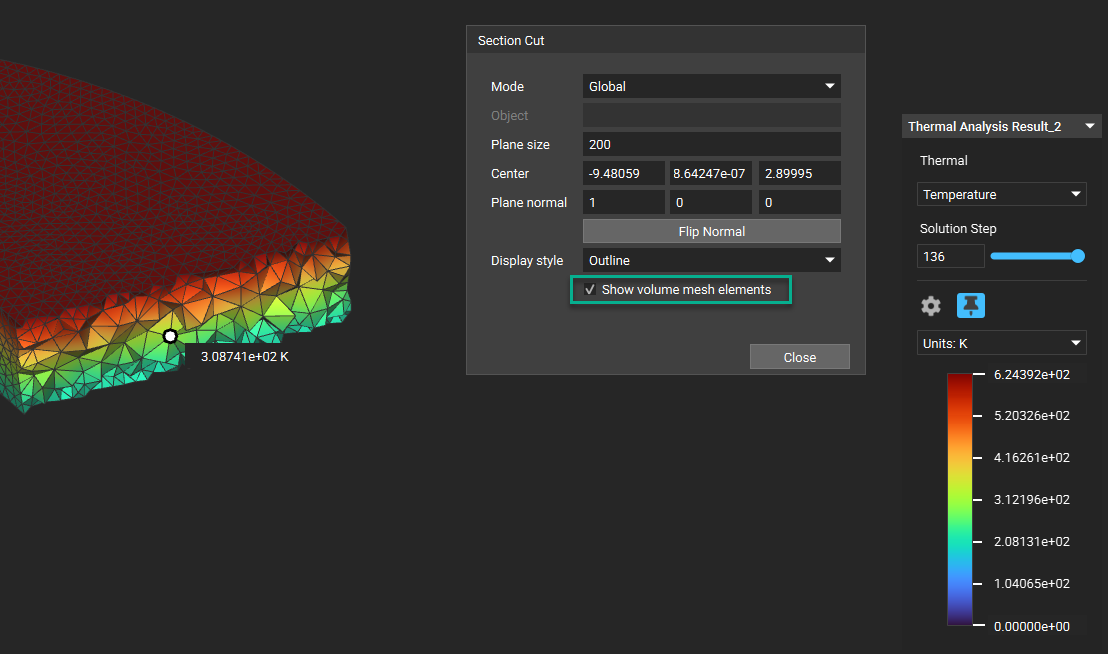Click the legend maximum value 6.24392e+02

[1032, 374]
